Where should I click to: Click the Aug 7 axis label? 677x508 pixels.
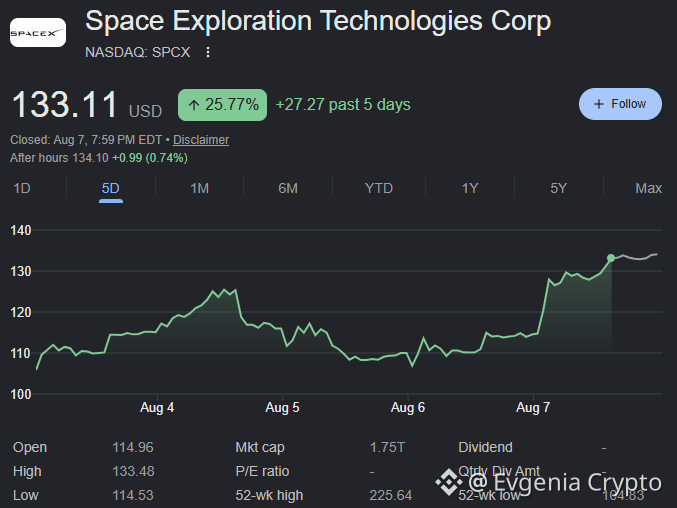(533, 407)
